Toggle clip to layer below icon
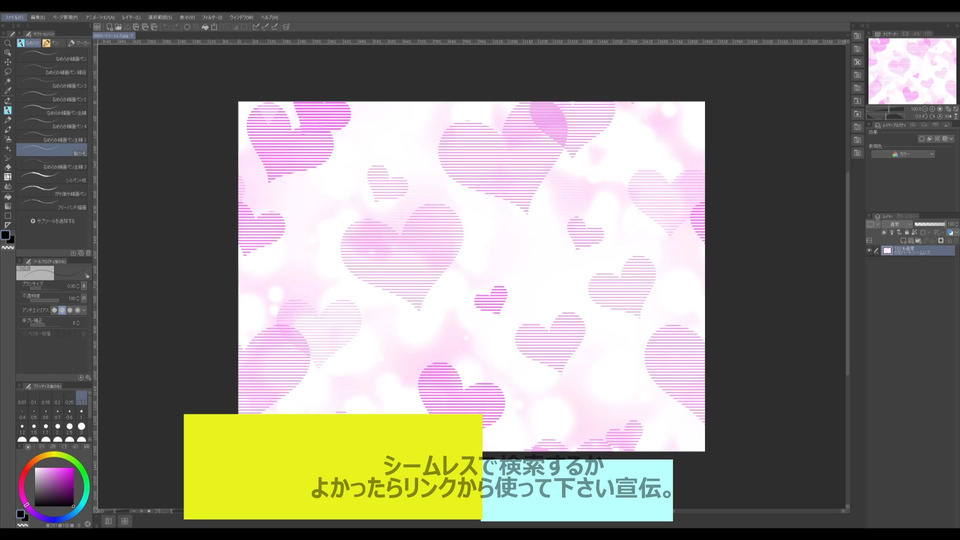 point(883,233)
